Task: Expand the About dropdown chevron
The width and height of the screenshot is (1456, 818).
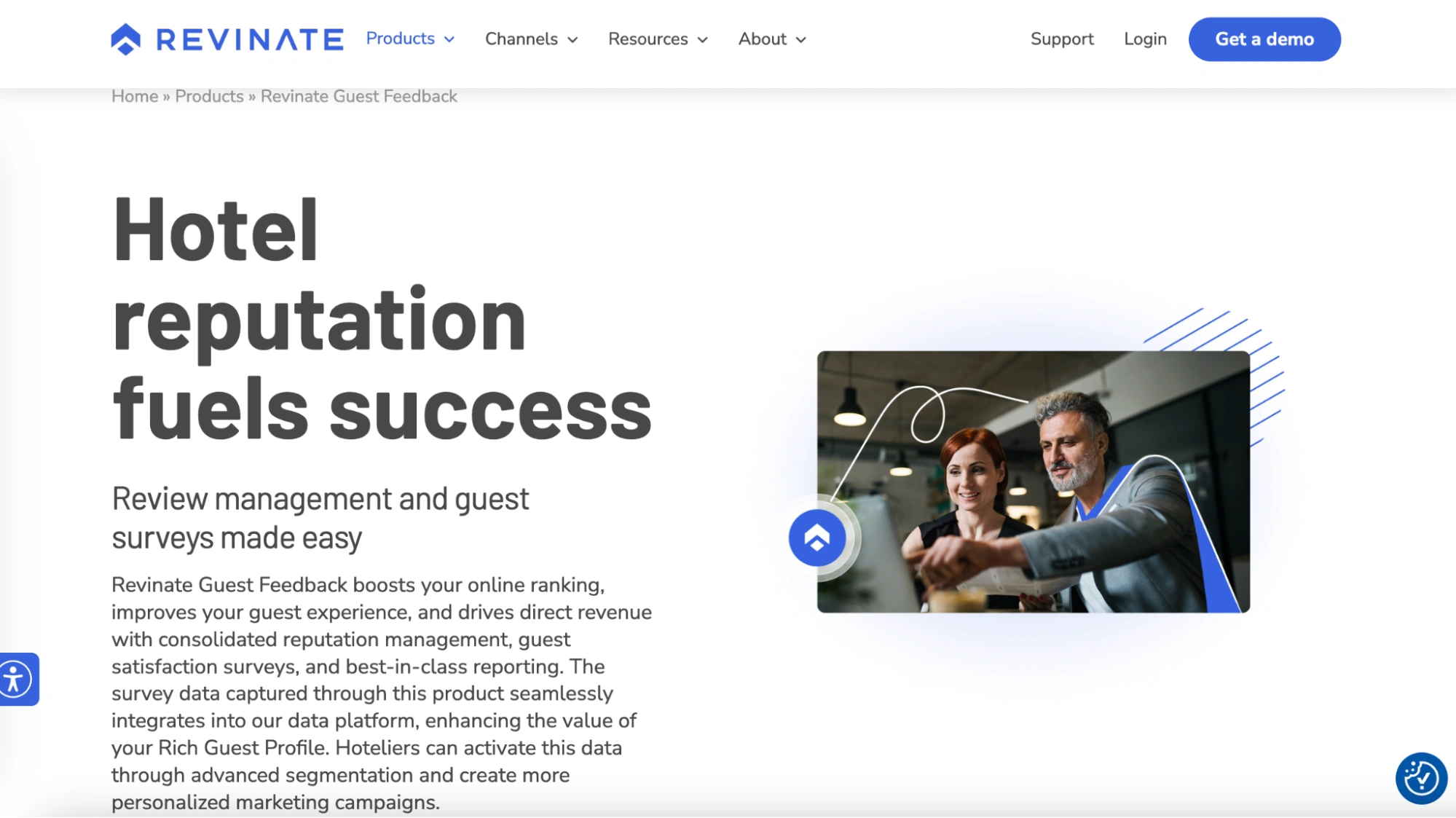Action: [x=801, y=40]
